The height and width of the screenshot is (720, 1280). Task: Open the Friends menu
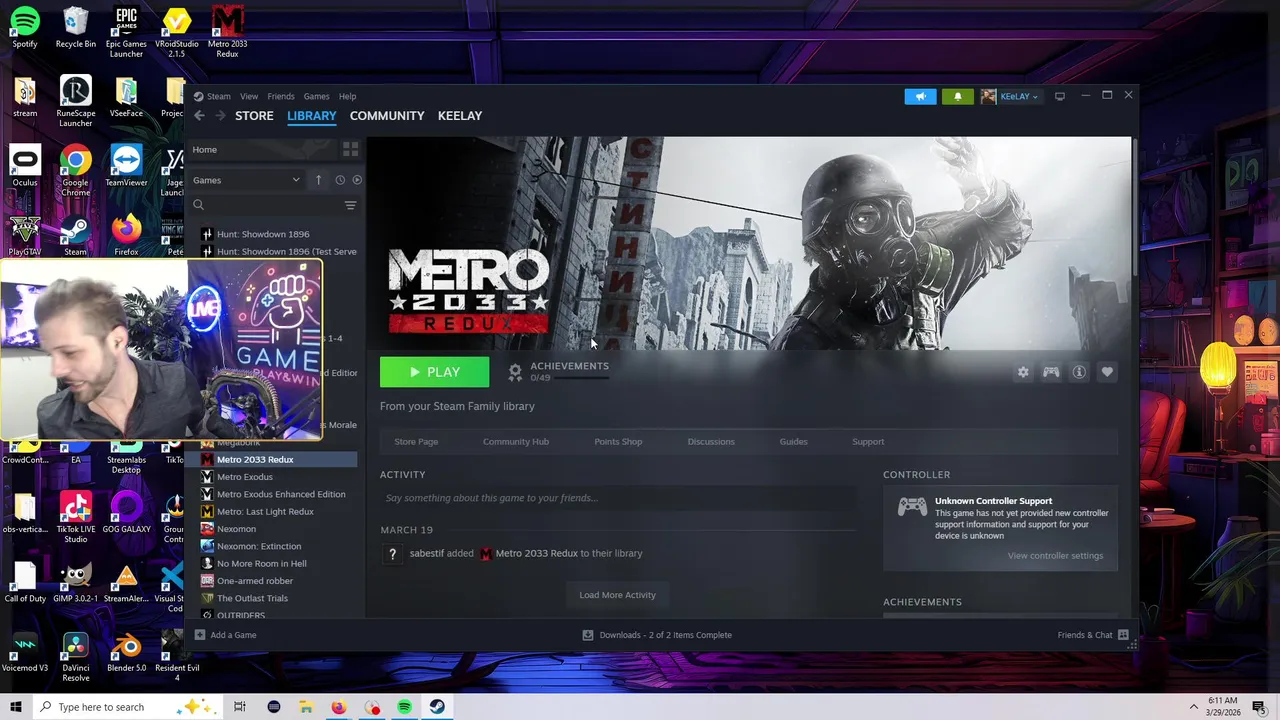click(281, 96)
